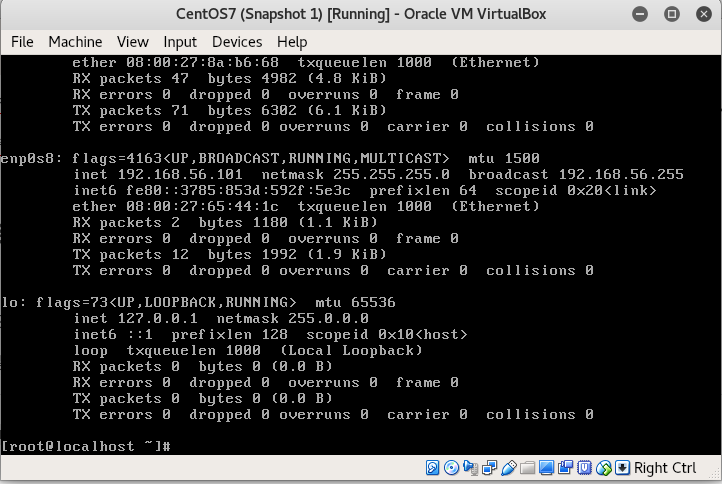This screenshot has height=484, width=722.
Task: Click the hard disk activity status icon
Action: tap(432, 468)
